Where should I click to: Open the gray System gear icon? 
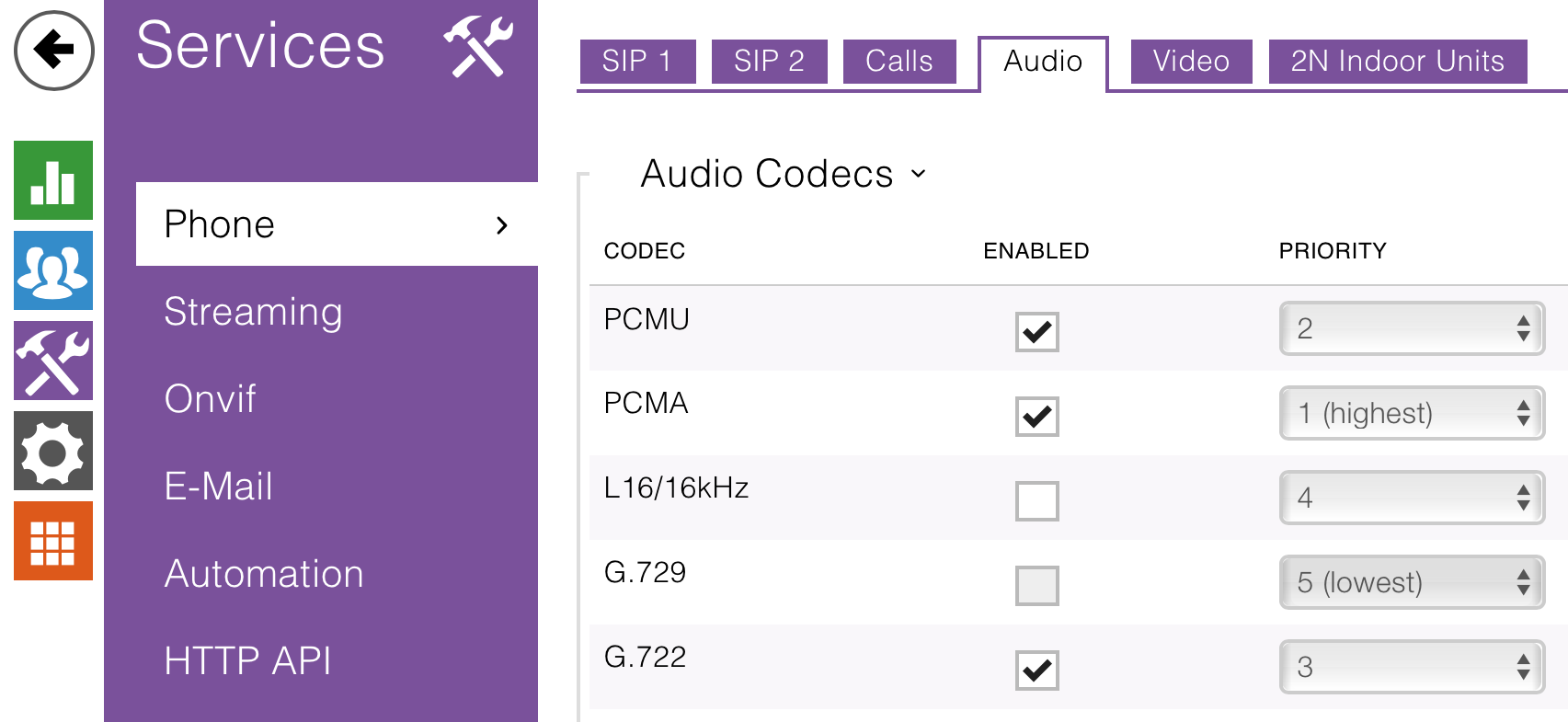tap(53, 451)
